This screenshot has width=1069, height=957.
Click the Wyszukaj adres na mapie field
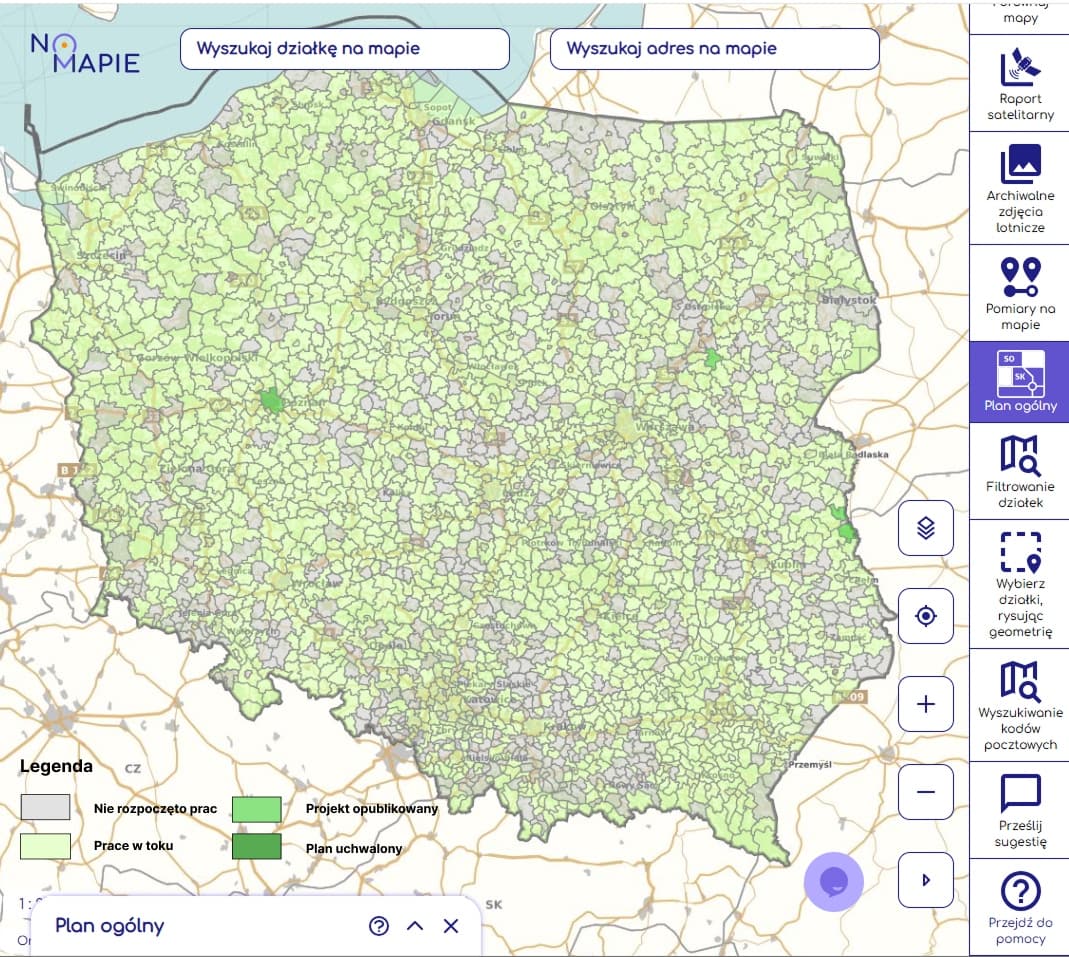(x=714, y=49)
